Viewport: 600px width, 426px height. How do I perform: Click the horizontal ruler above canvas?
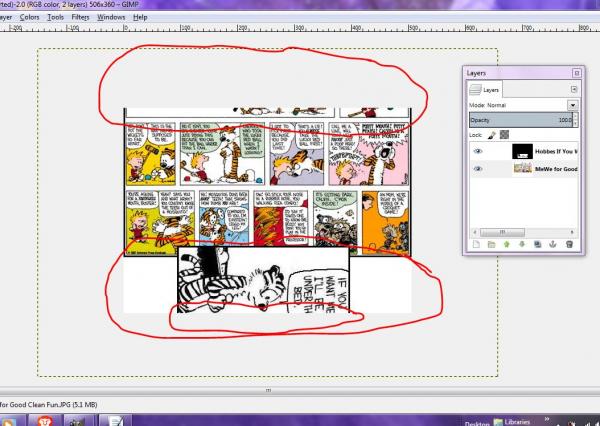point(300,28)
